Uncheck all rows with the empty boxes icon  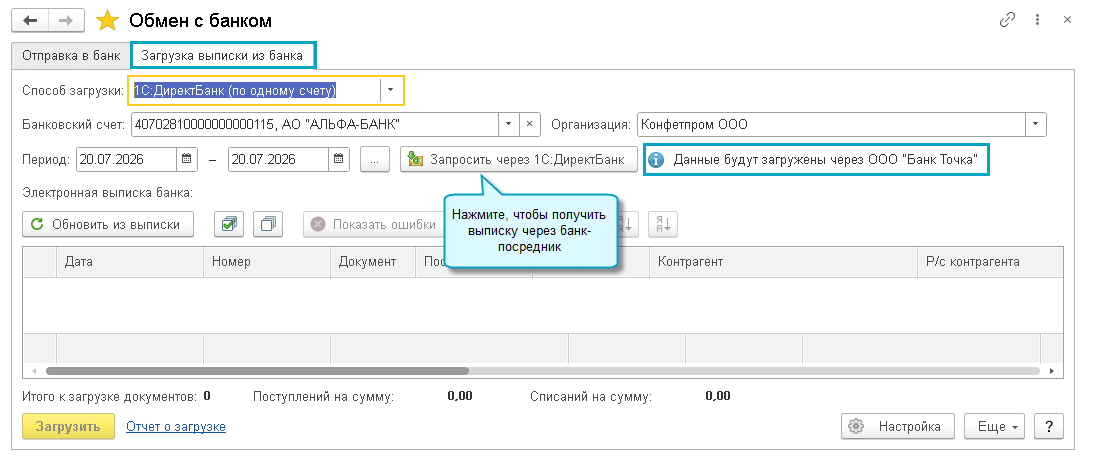click(267, 225)
